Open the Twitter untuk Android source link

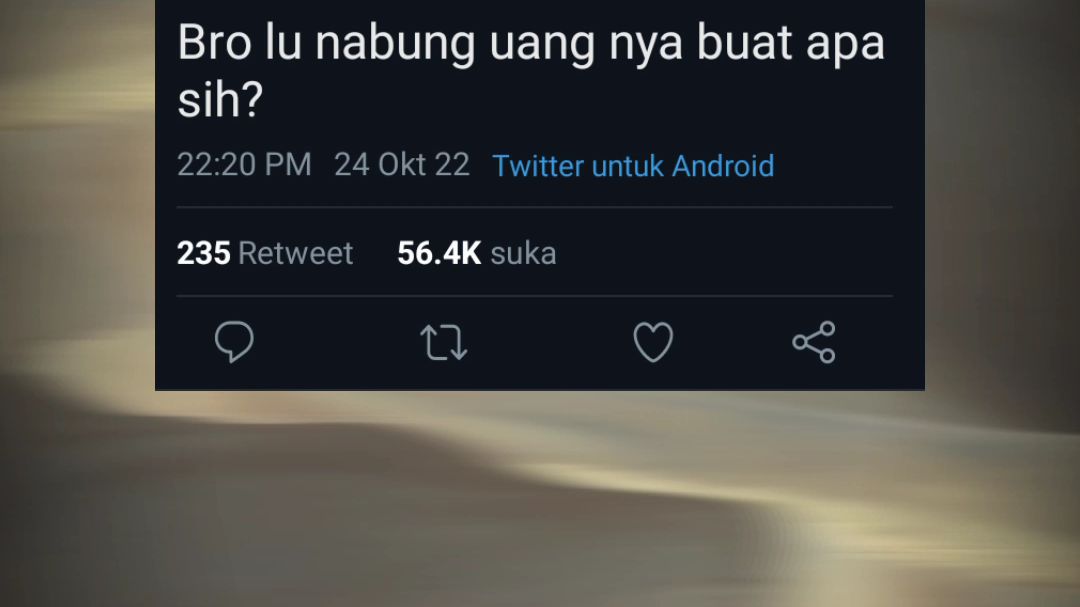tap(633, 166)
